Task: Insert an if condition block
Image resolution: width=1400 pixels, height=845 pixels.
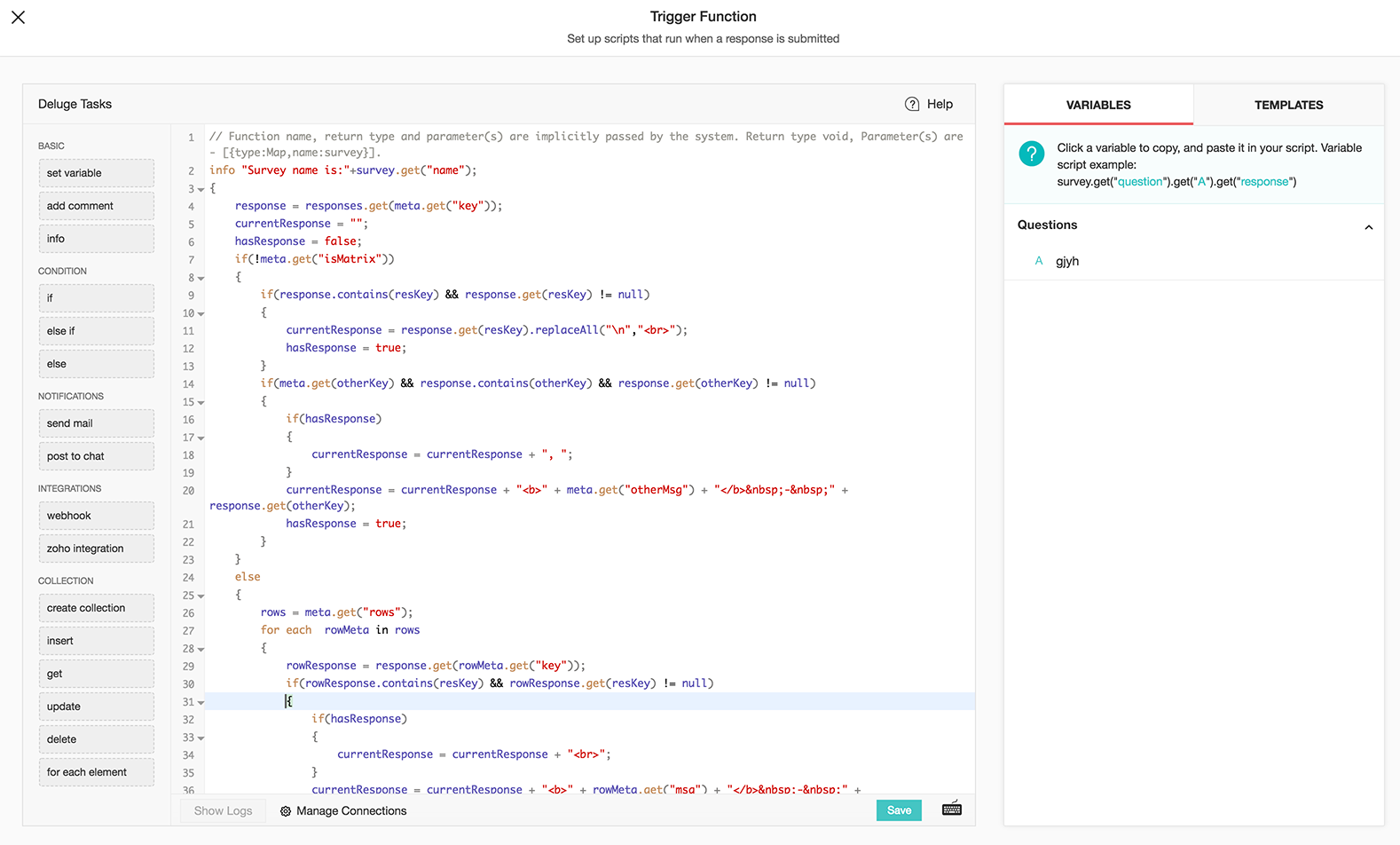Action: point(96,298)
